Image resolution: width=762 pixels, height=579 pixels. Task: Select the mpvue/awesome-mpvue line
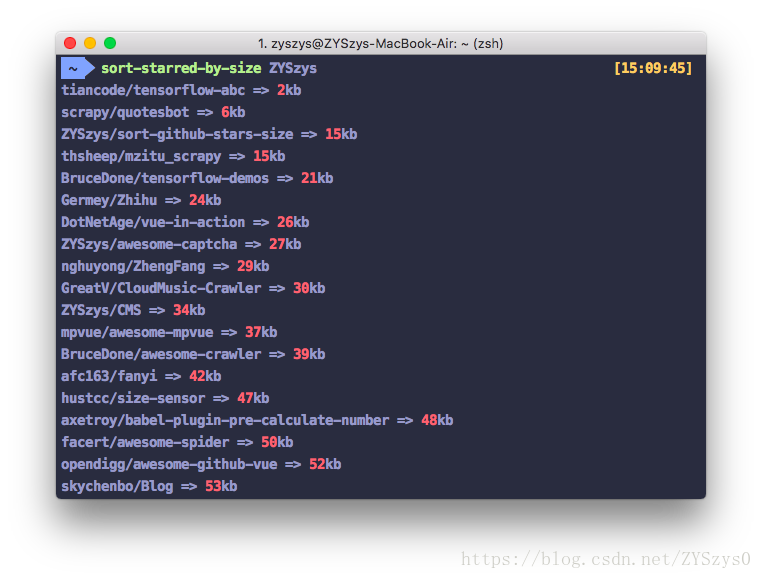[x=169, y=332]
